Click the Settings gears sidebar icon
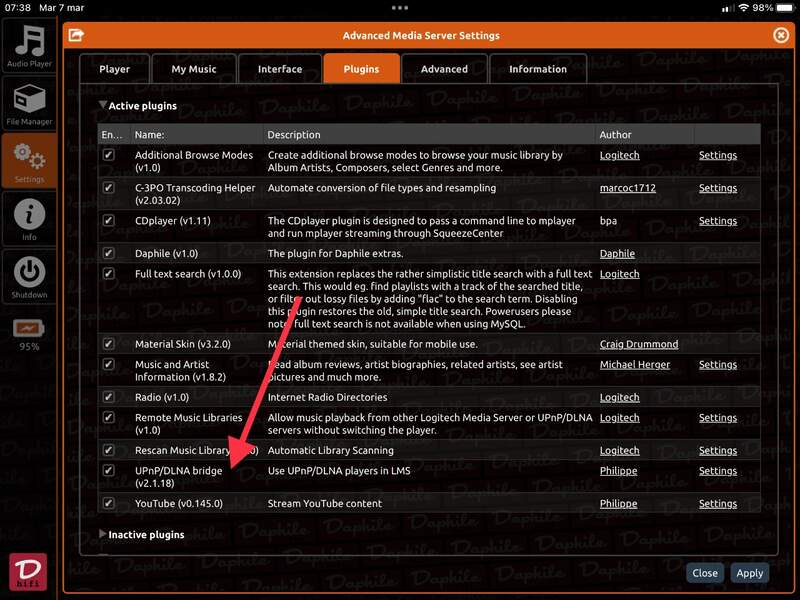 tap(29, 161)
